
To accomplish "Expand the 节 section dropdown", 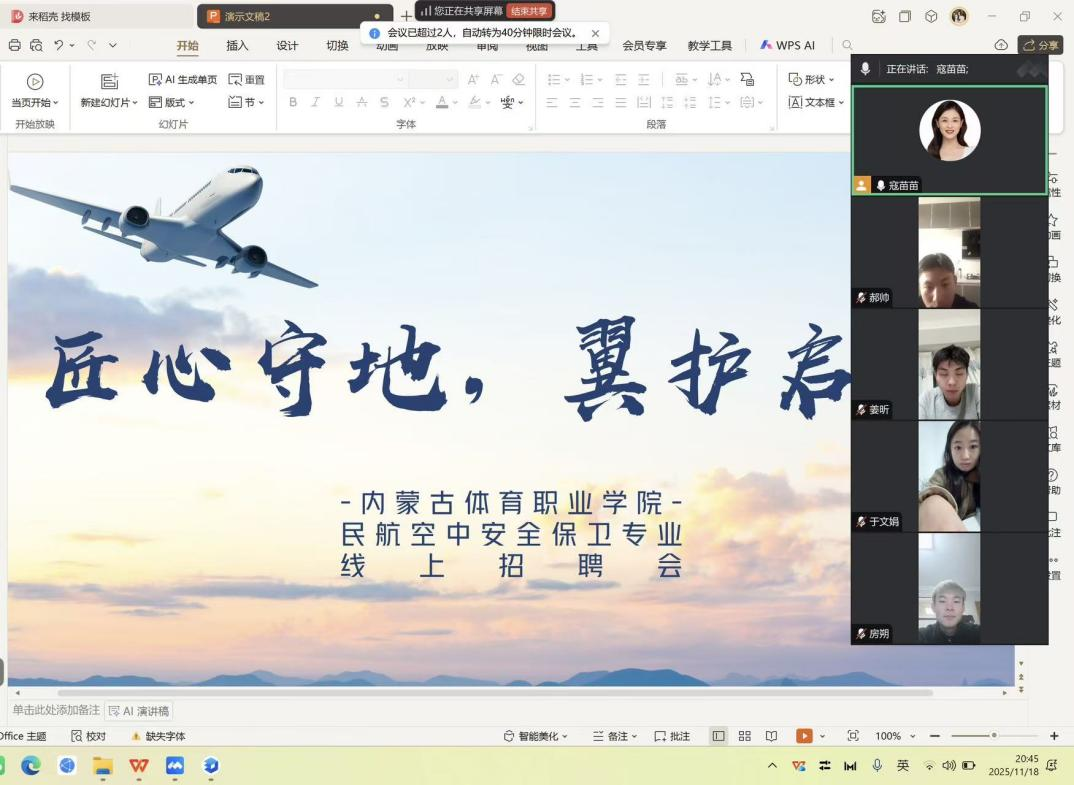I will tap(246, 102).
